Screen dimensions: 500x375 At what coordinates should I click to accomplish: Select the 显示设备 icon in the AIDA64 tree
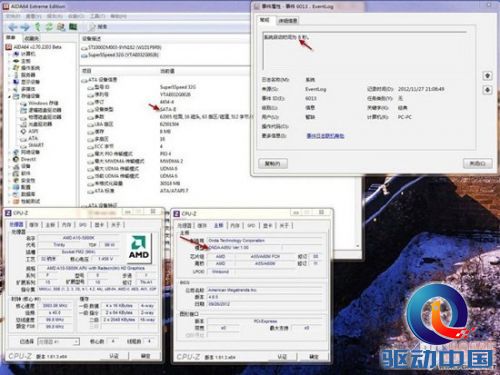(x=16, y=82)
